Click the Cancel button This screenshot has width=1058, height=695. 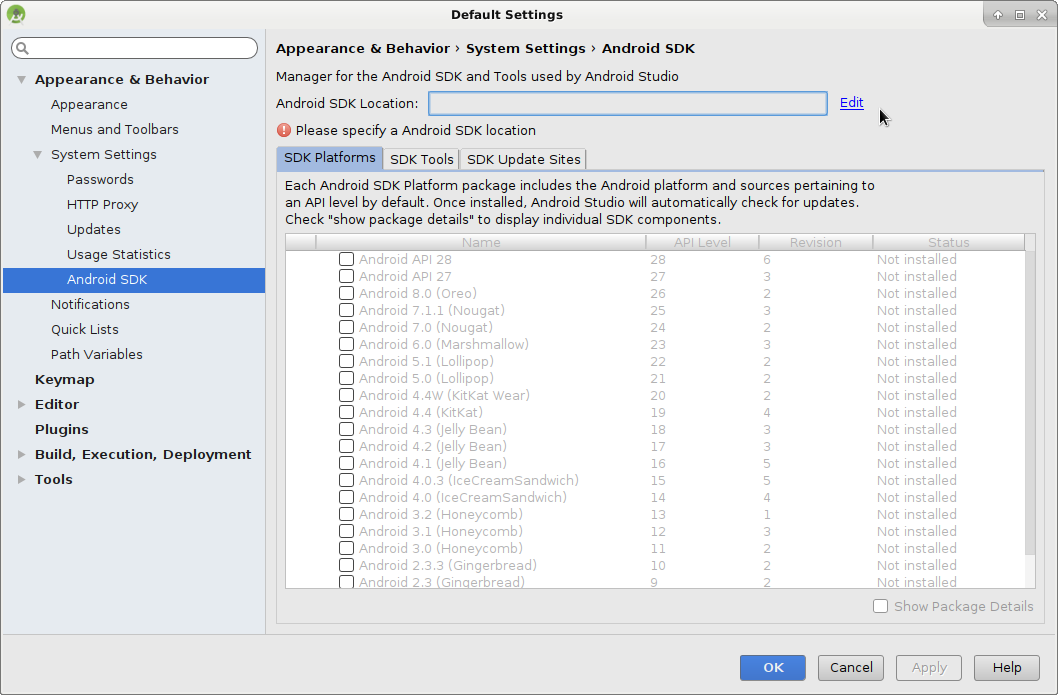[851, 667]
